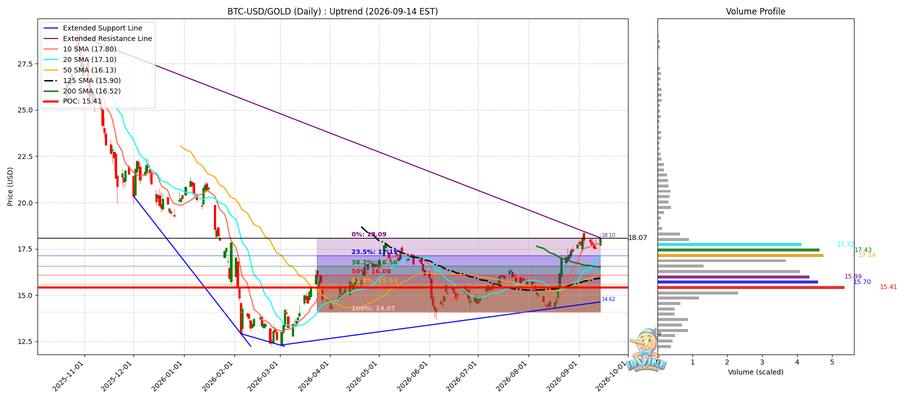Click the green 17.43 volume level label
This screenshot has height=400, width=900.
(863, 250)
